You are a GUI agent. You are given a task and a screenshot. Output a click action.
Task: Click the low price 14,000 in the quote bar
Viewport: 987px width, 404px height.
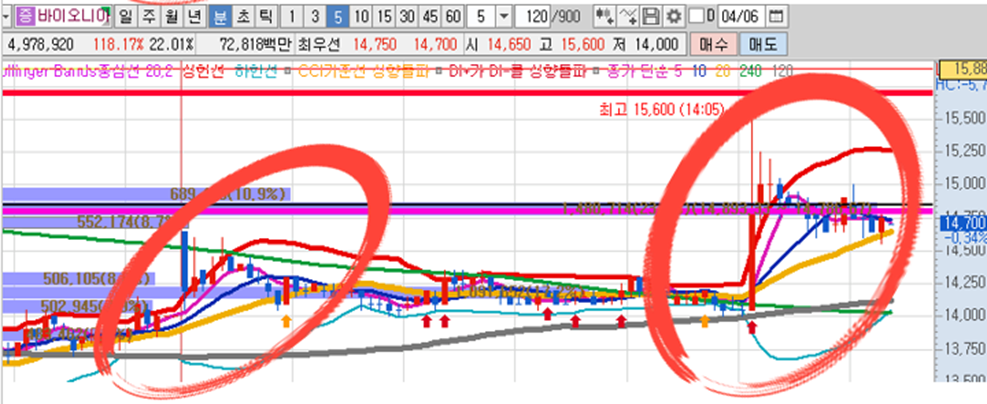point(656,45)
